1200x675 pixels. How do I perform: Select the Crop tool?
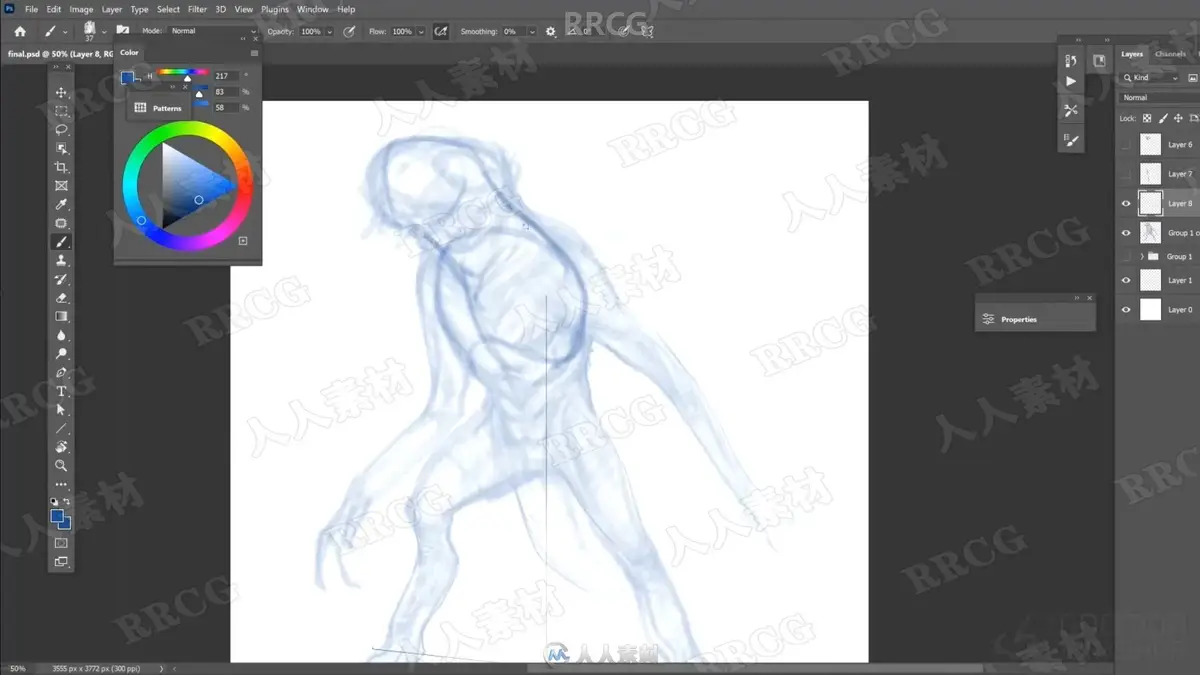click(x=61, y=167)
